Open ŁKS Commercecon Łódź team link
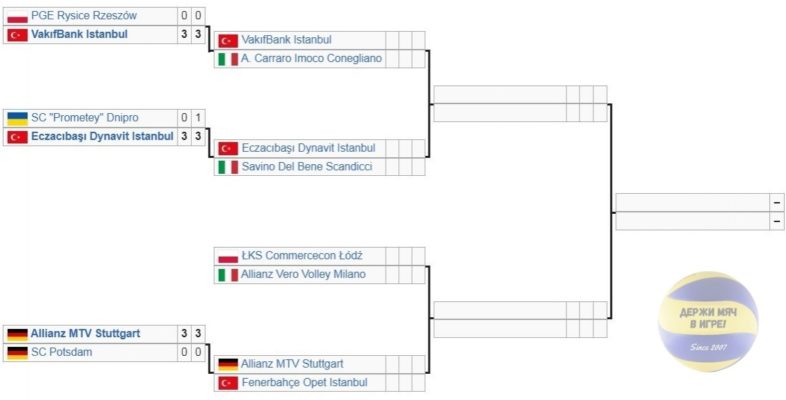The width and height of the screenshot is (786, 400). tap(302, 256)
